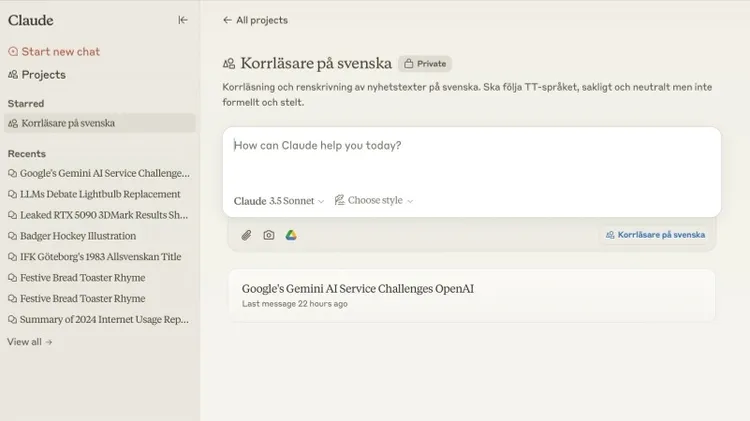Click the View all recents link

pos(29,342)
